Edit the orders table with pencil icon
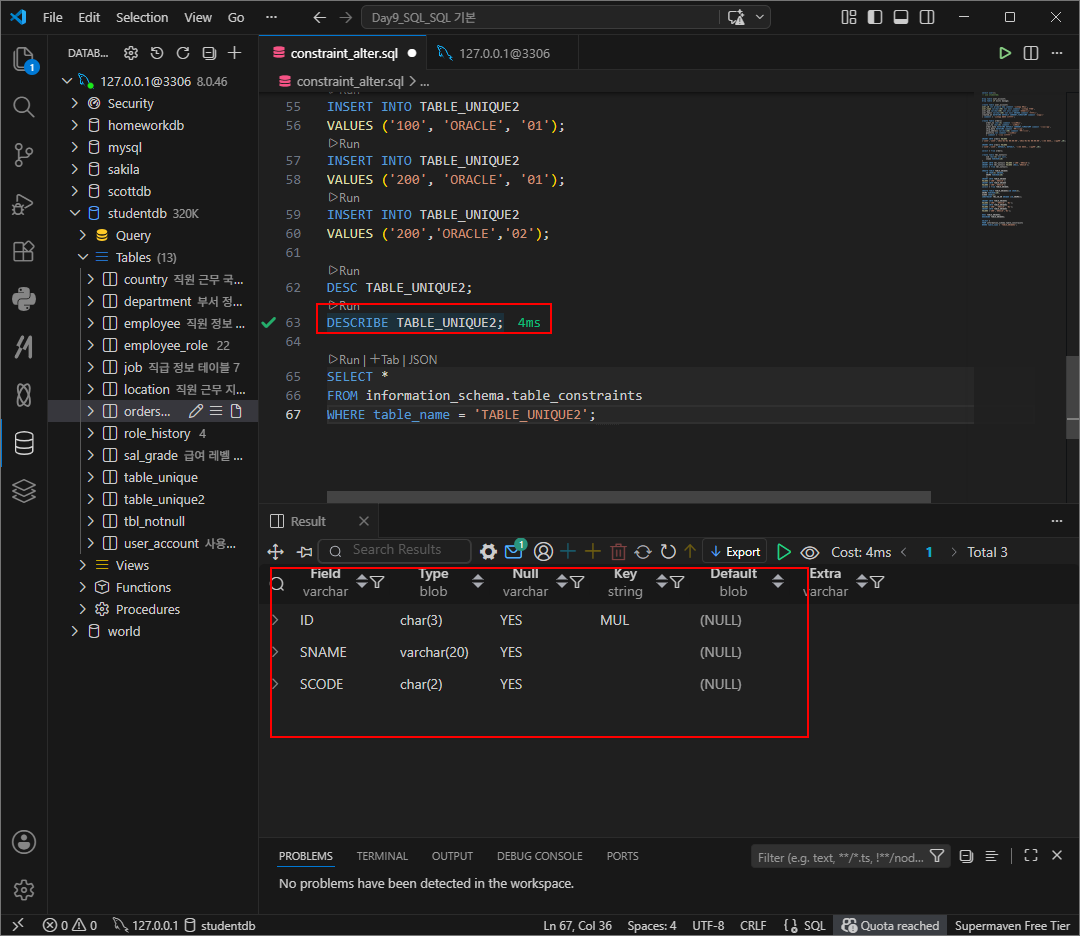The height and width of the screenshot is (936, 1080). pos(196,411)
